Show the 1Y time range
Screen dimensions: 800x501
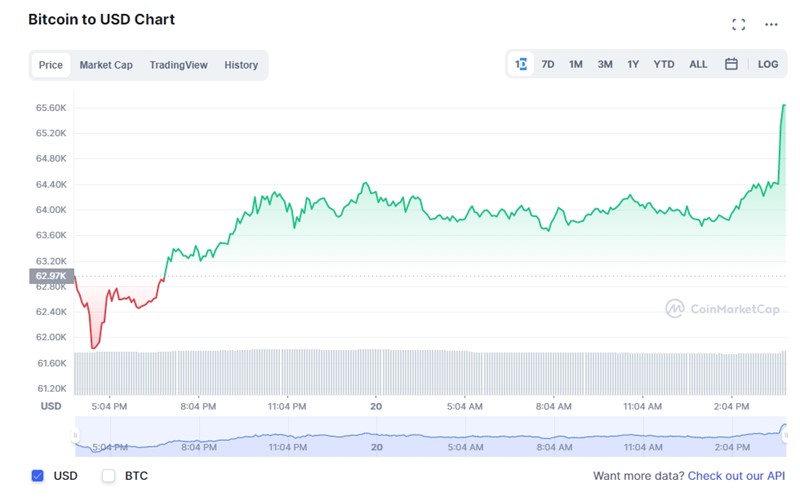[x=633, y=64]
